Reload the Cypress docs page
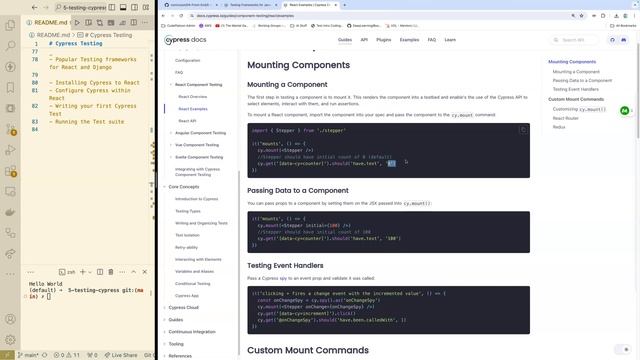640x360 pixels. (181, 16)
